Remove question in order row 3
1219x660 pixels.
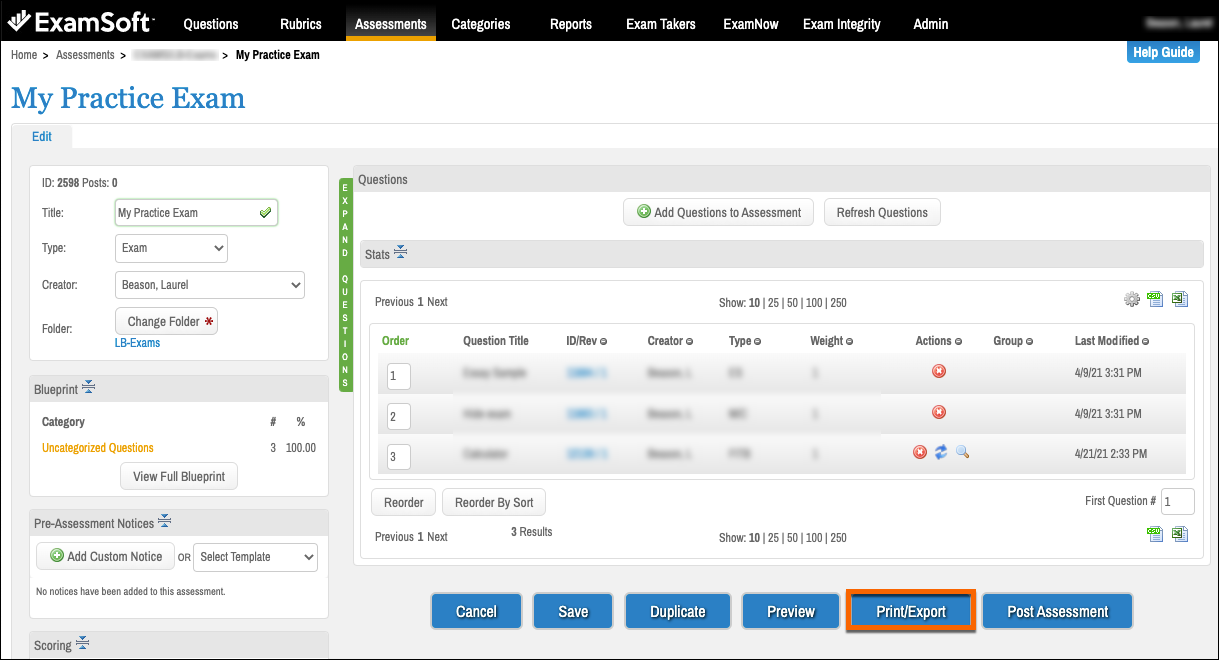pyautogui.click(x=920, y=453)
